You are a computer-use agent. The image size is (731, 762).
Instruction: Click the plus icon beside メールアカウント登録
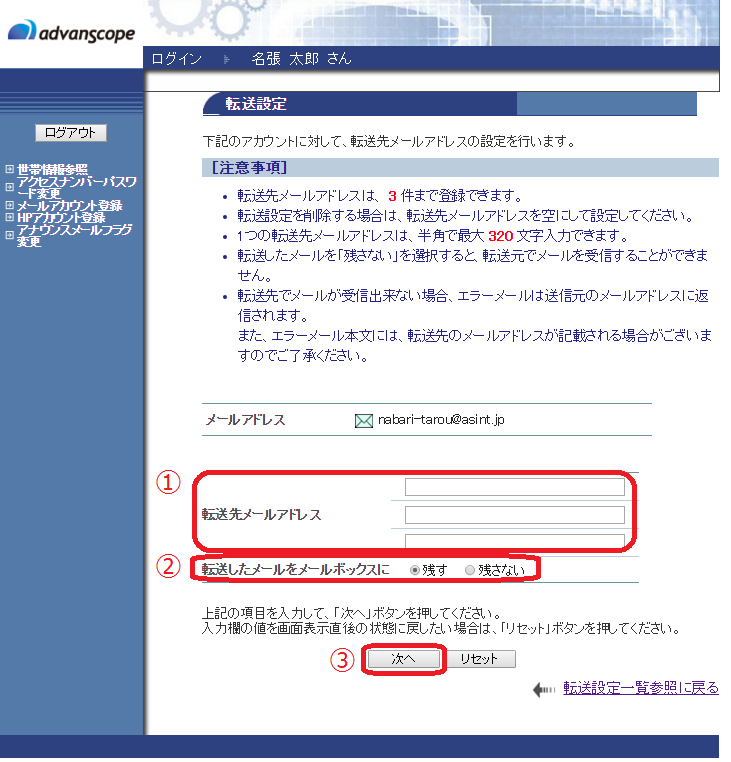[9, 205]
